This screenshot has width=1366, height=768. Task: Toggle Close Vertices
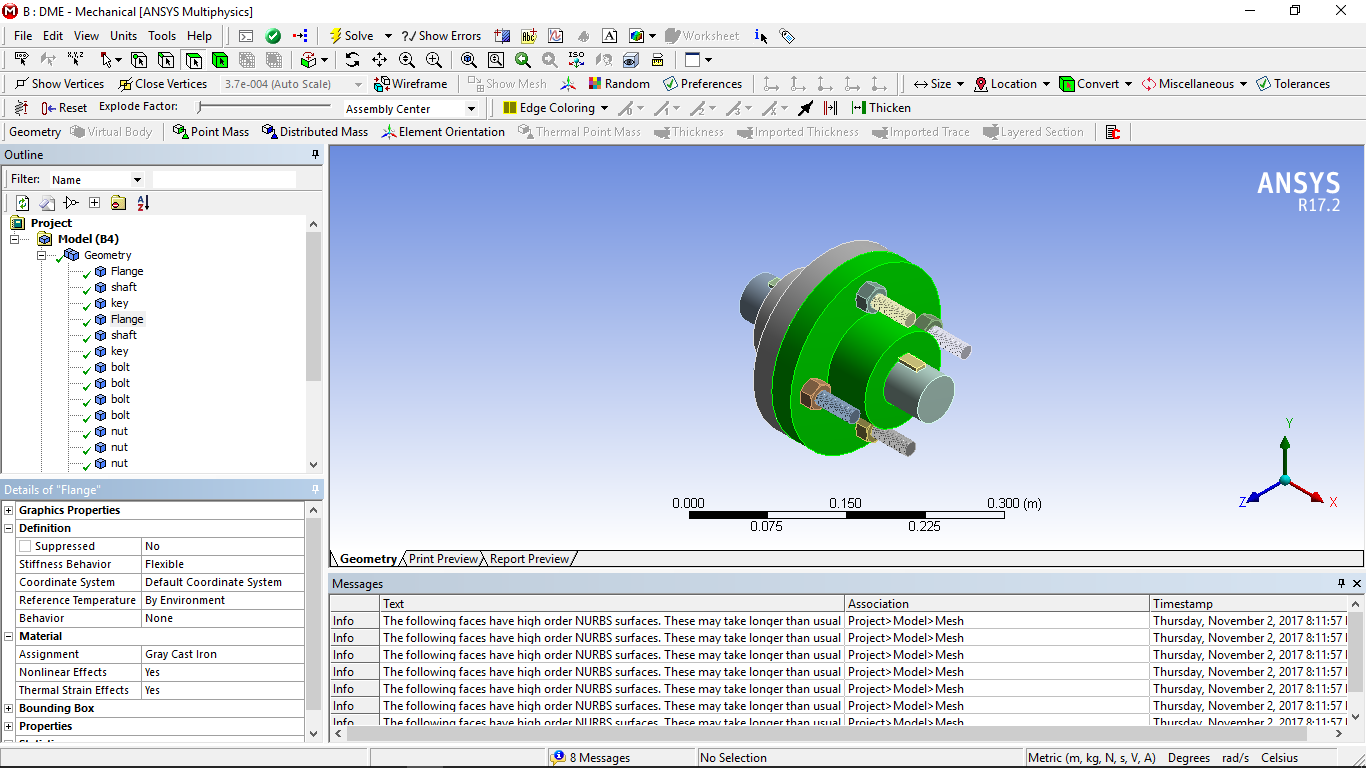[162, 84]
